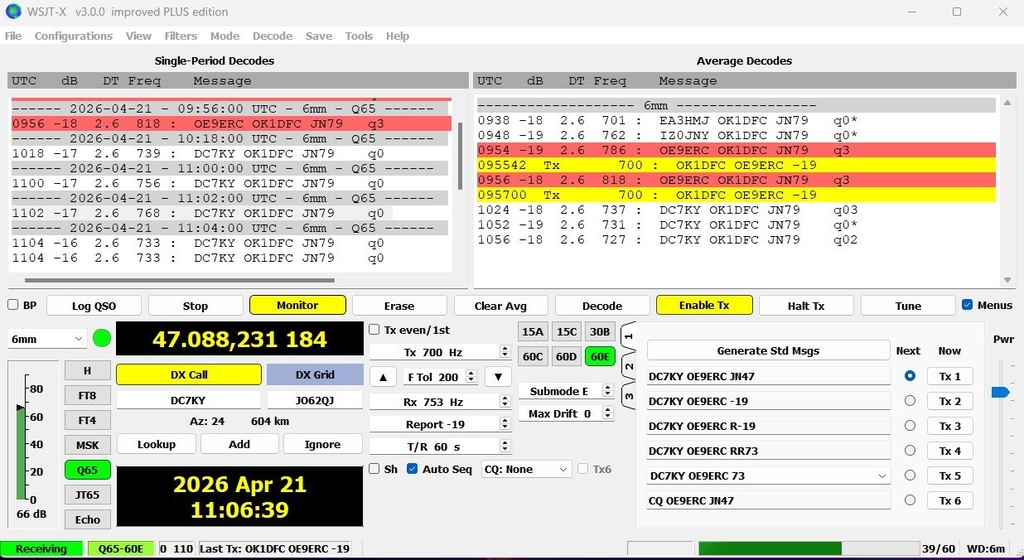
Task: Open the Tools menu
Action: tap(359, 36)
